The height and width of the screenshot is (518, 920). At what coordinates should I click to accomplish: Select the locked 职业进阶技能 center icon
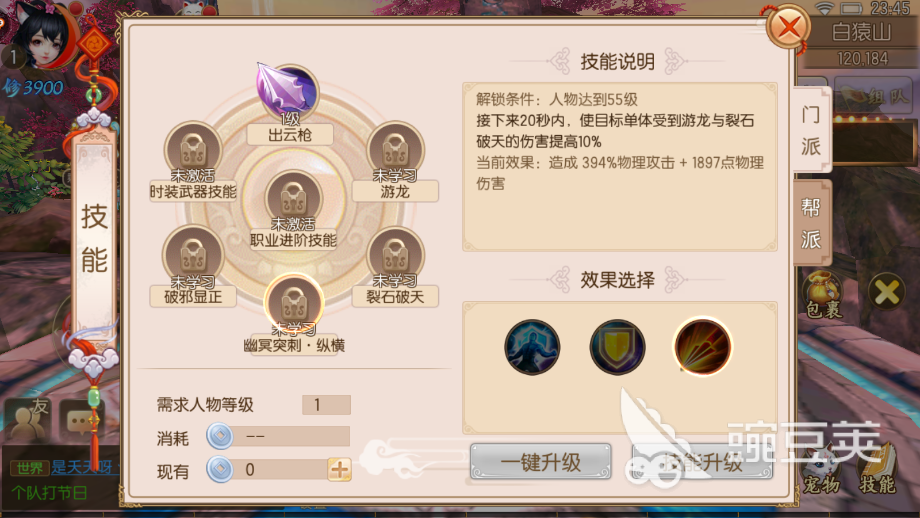click(x=294, y=198)
